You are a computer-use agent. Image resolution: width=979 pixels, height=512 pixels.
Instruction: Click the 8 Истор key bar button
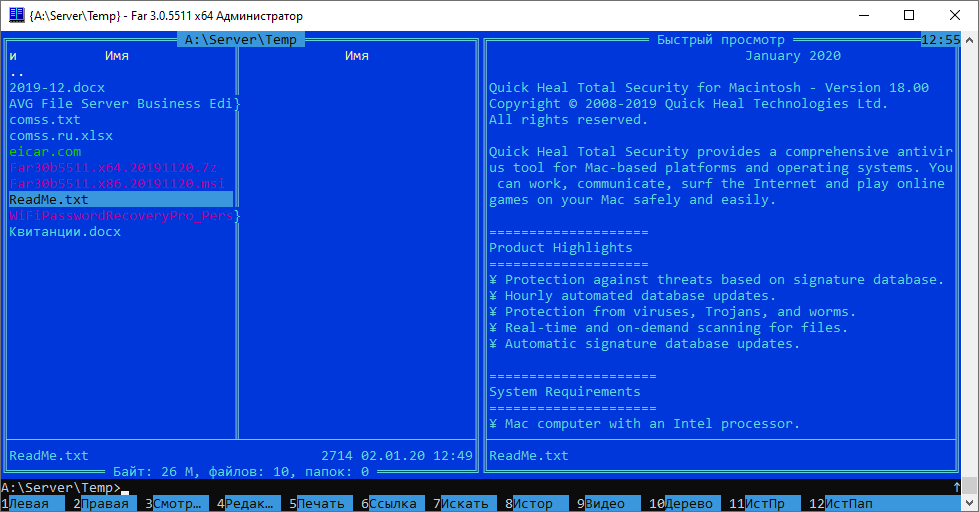(x=536, y=503)
